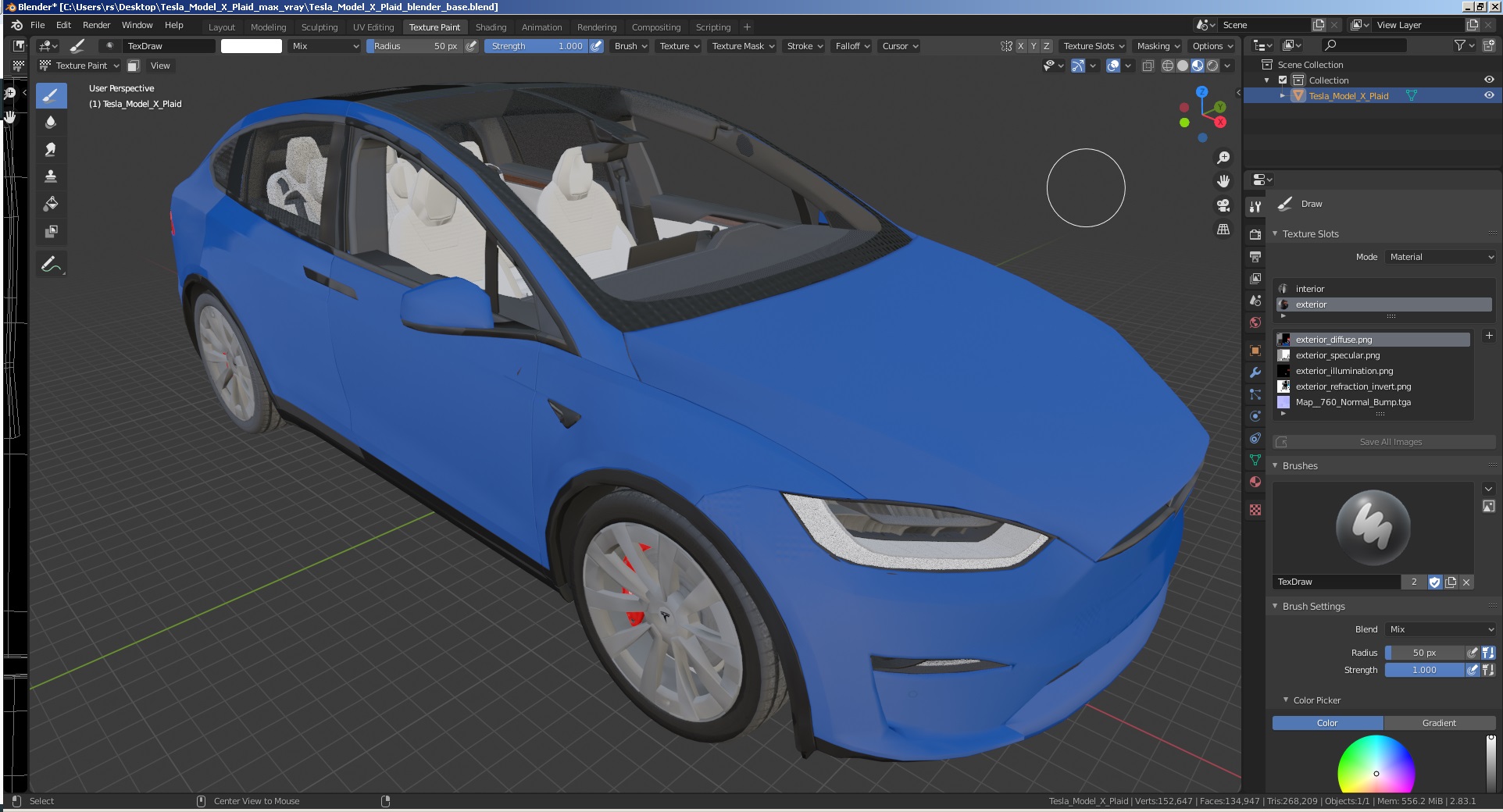Image resolution: width=1503 pixels, height=812 pixels.
Task: Toggle the camera view icon
Action: tap(1223, 205)
